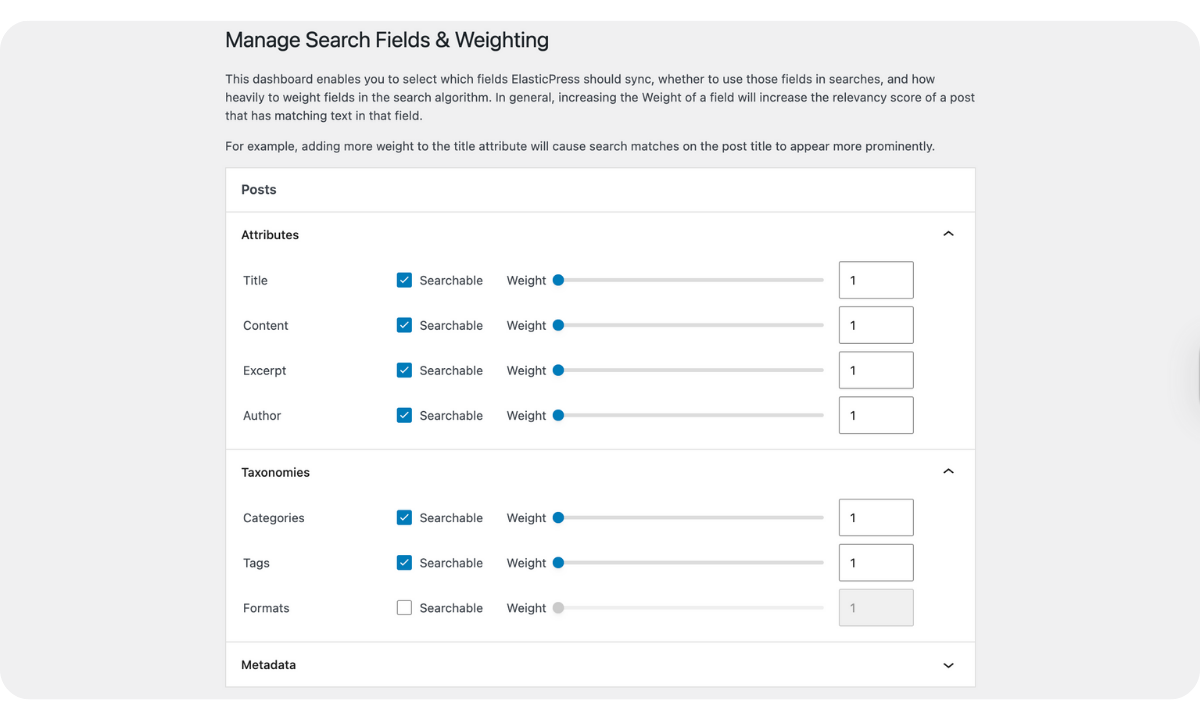Focus the Title weight number field
Screen dimensions: 1200x720
point(875,280)
